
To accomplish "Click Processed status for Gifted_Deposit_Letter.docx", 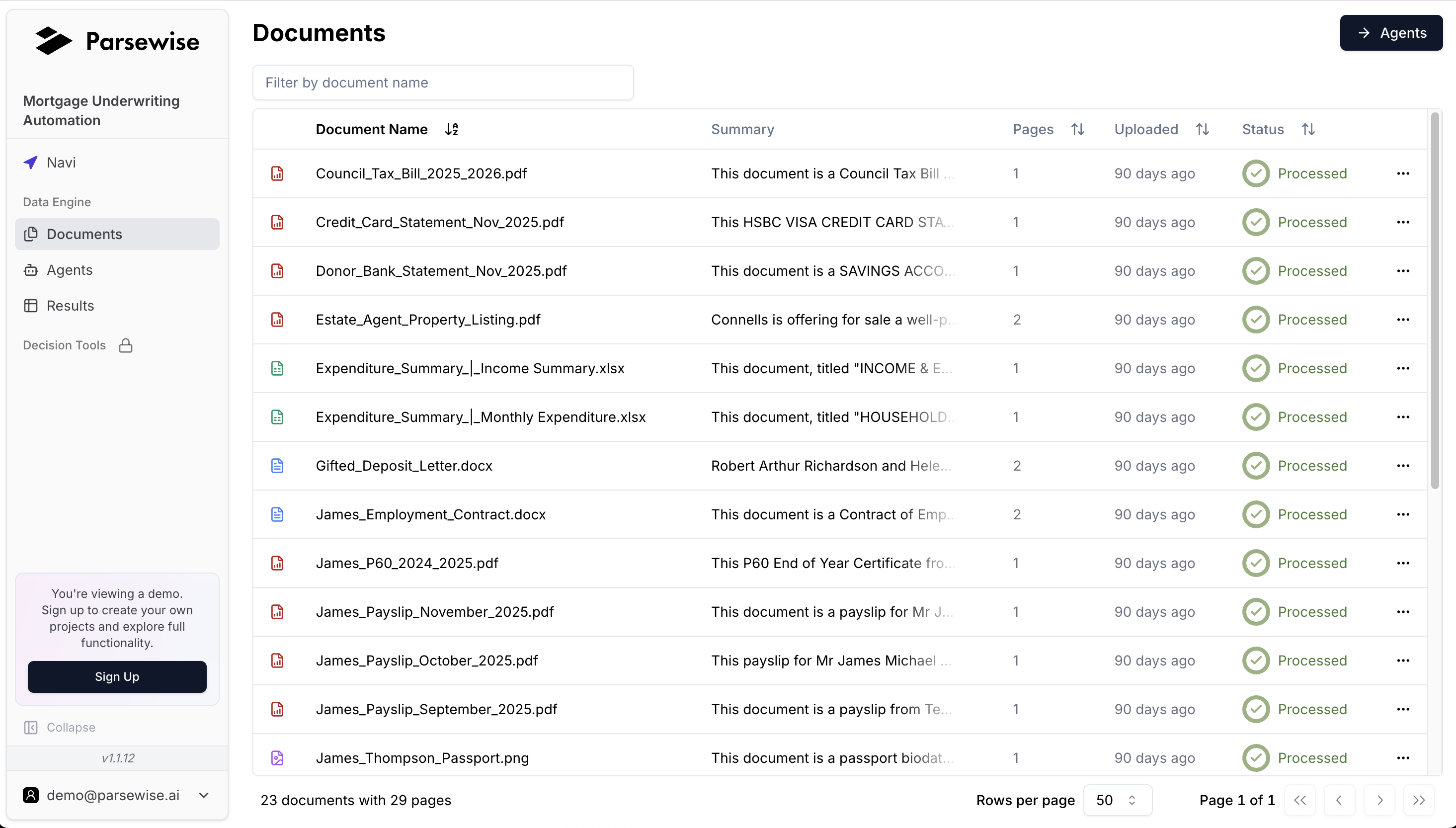I will click(x=1294, y=466).
